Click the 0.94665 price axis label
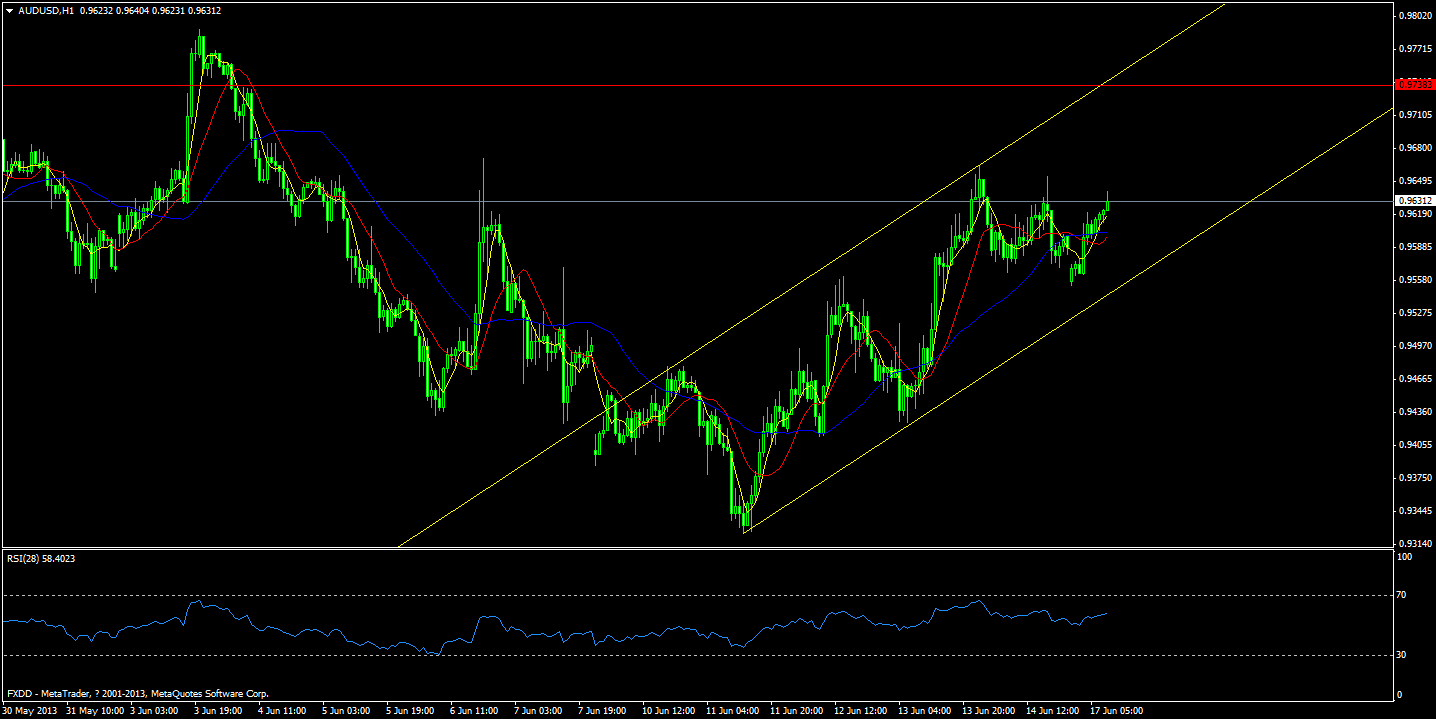The image size is (1436, 719). (1414, 379)
